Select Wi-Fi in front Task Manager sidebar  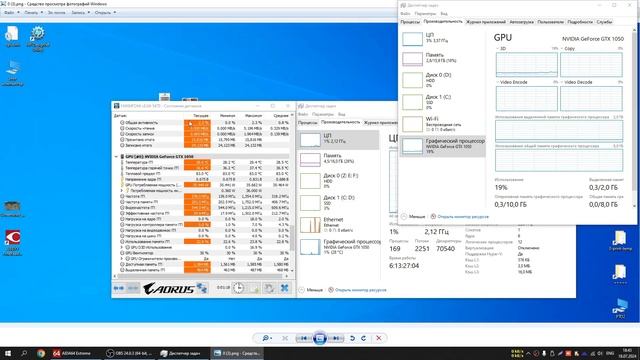tap(443, 124)
